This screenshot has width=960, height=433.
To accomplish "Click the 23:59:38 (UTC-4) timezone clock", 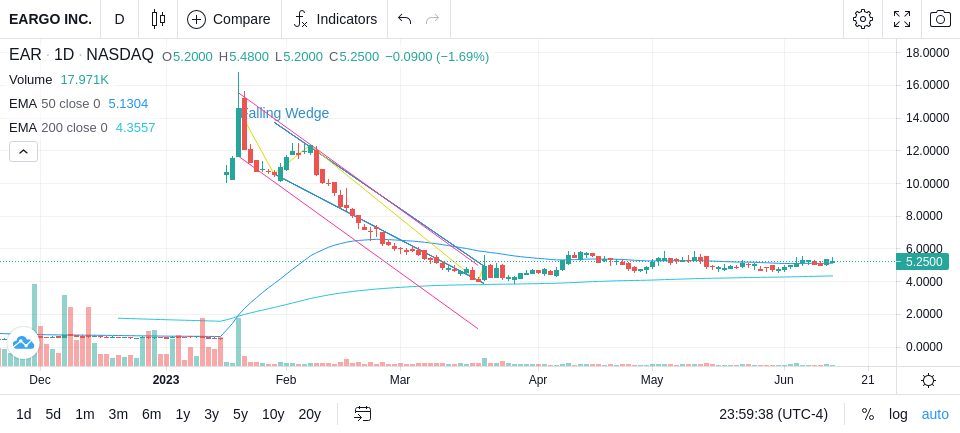I will (773, 415).
